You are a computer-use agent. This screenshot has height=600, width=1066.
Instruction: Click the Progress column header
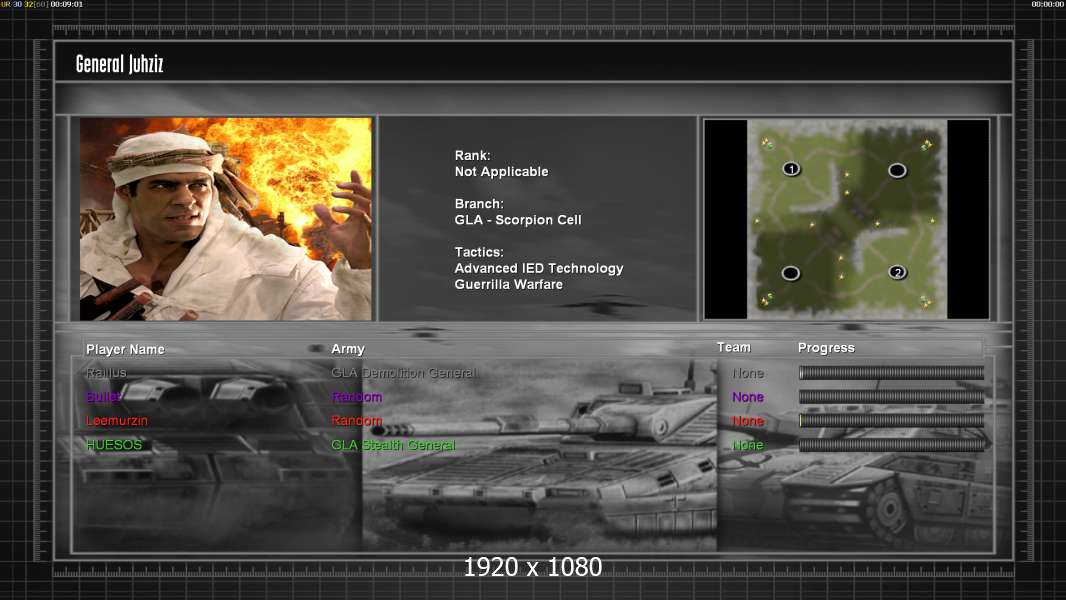[826, 348]
